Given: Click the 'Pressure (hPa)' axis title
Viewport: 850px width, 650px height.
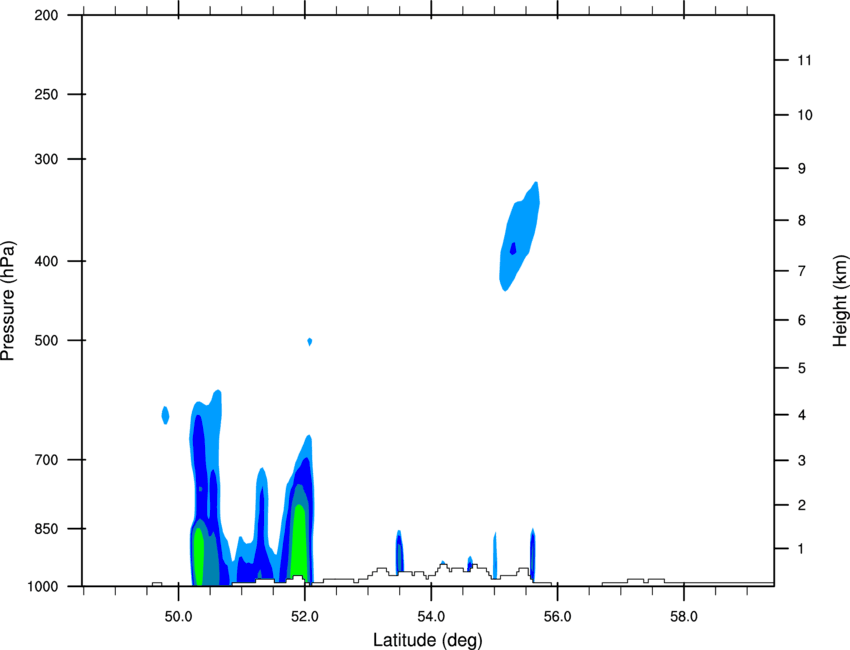Looking at the screenshot, I should (x=8, y=301).
